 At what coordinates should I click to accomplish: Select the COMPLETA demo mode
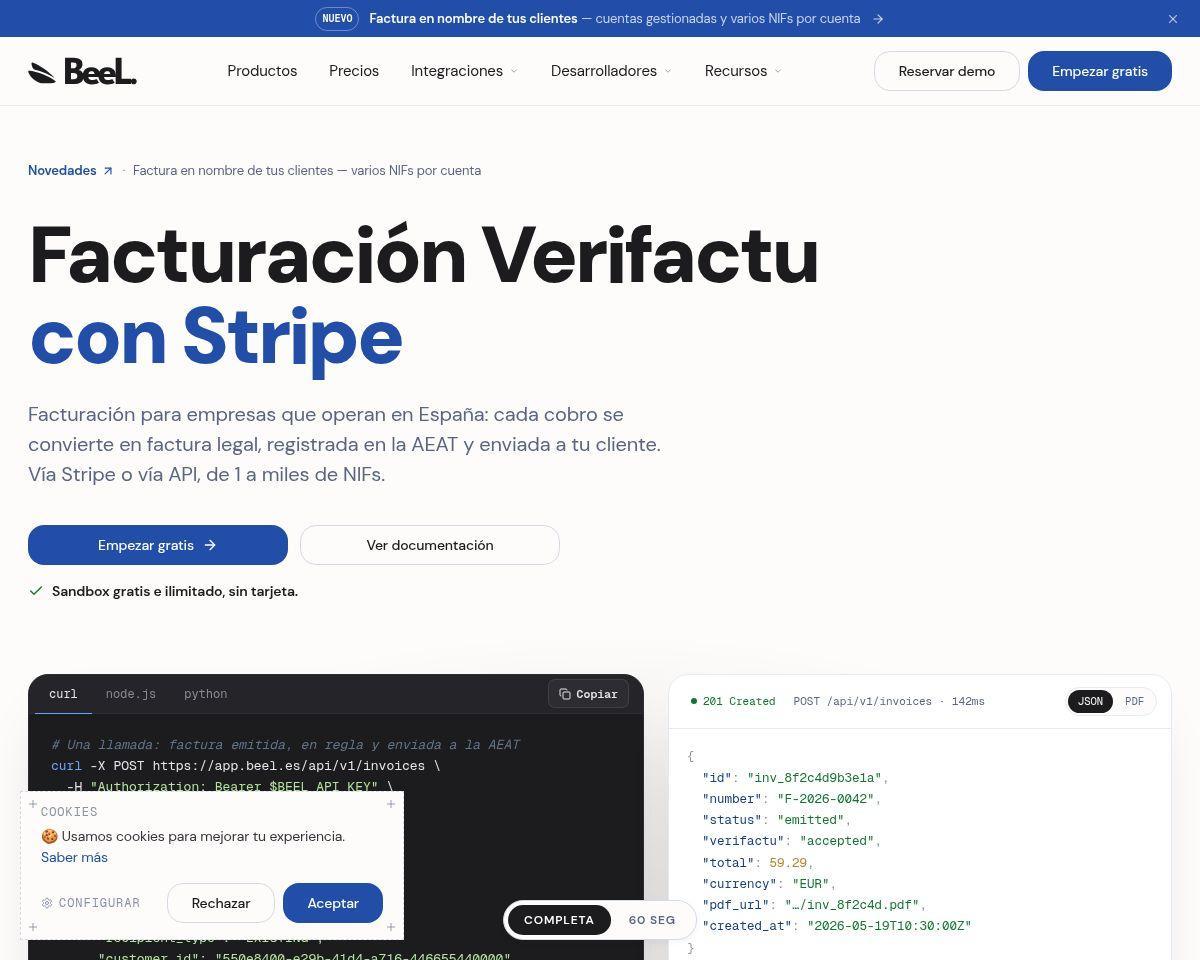point(559,920)
